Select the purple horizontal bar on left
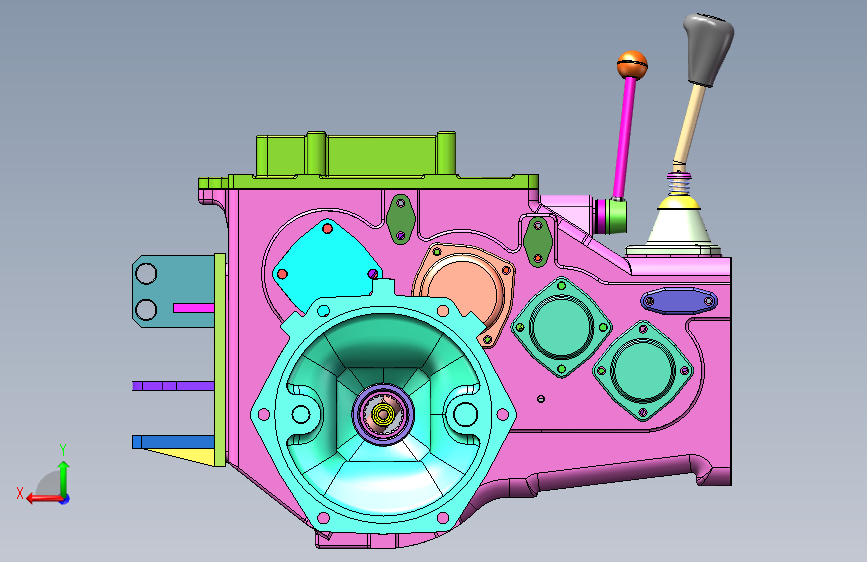The height and width of the screenshot is (562, 867). 173,386
